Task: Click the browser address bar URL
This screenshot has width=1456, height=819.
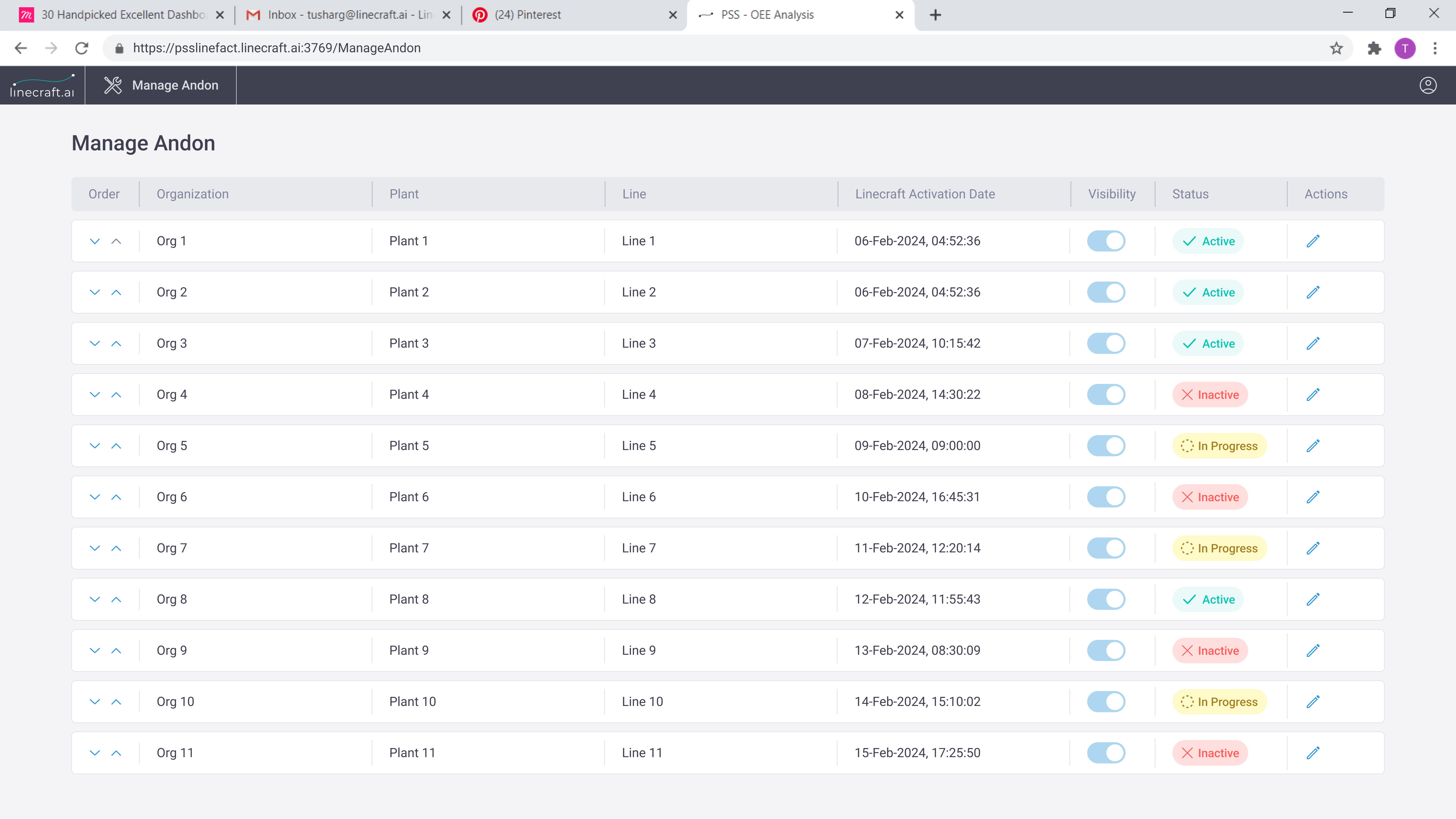Action: (277, 48)
